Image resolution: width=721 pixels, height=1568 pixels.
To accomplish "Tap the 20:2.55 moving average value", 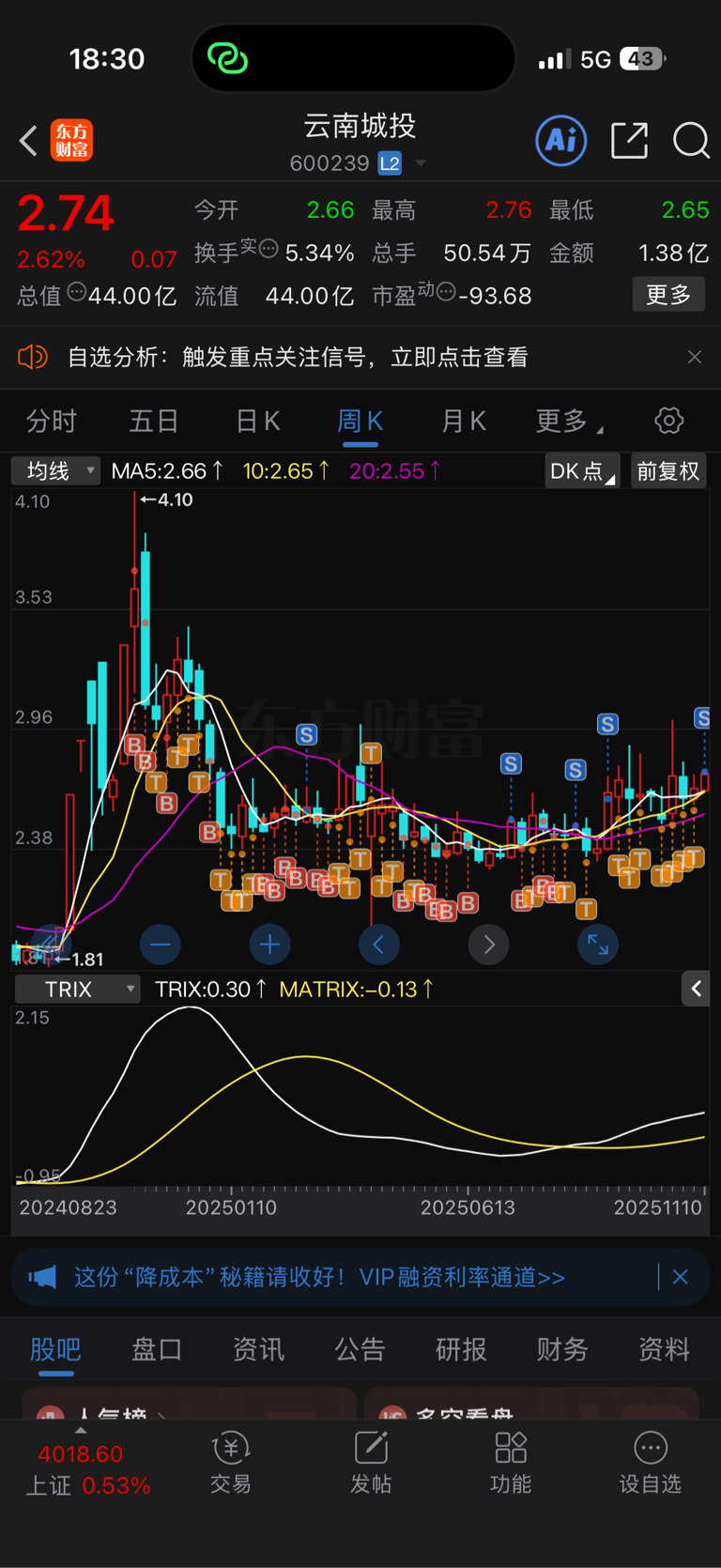I will 395,470.
